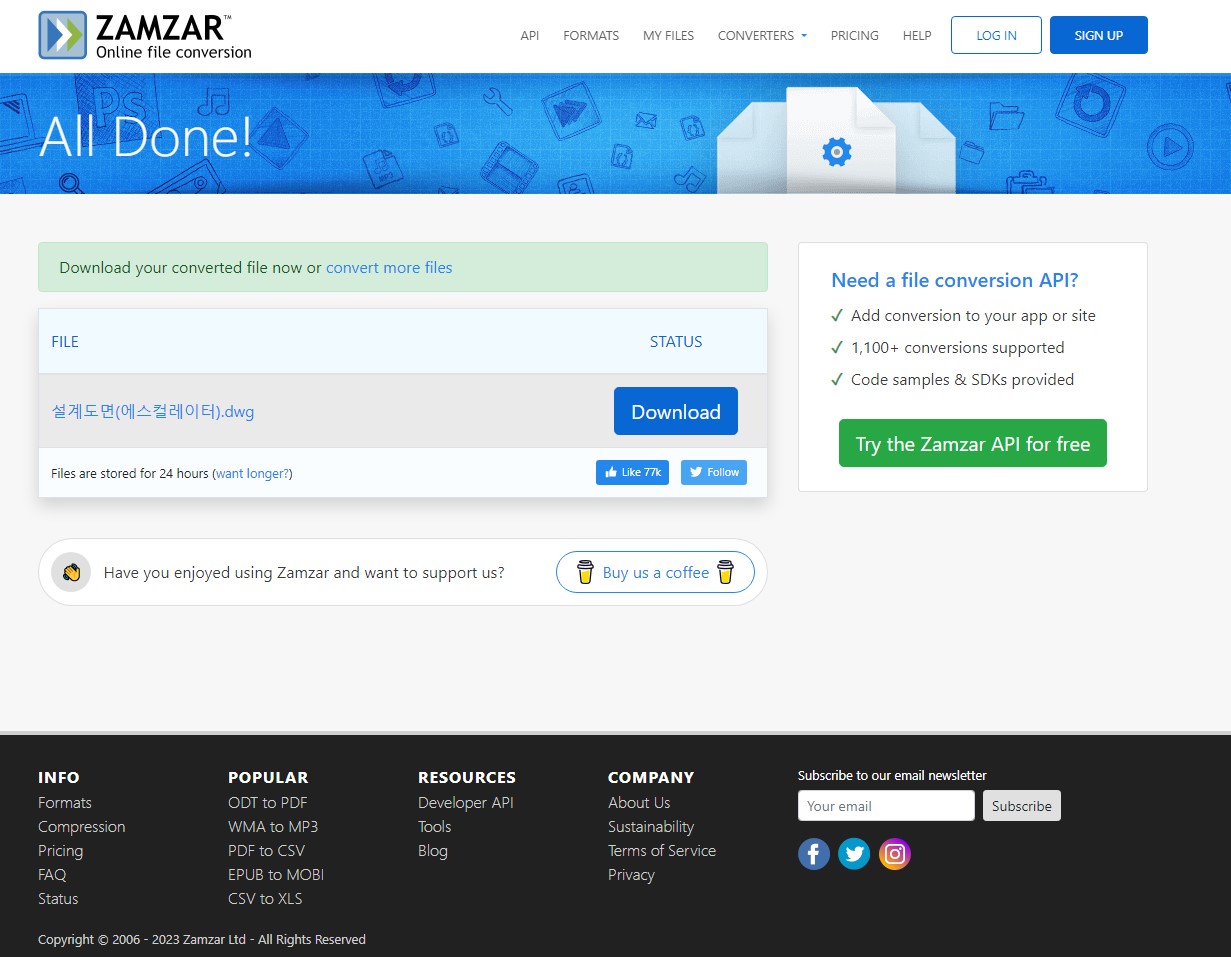Open Twitter icon in footer
1231x957 pixels.
[854, 853]
